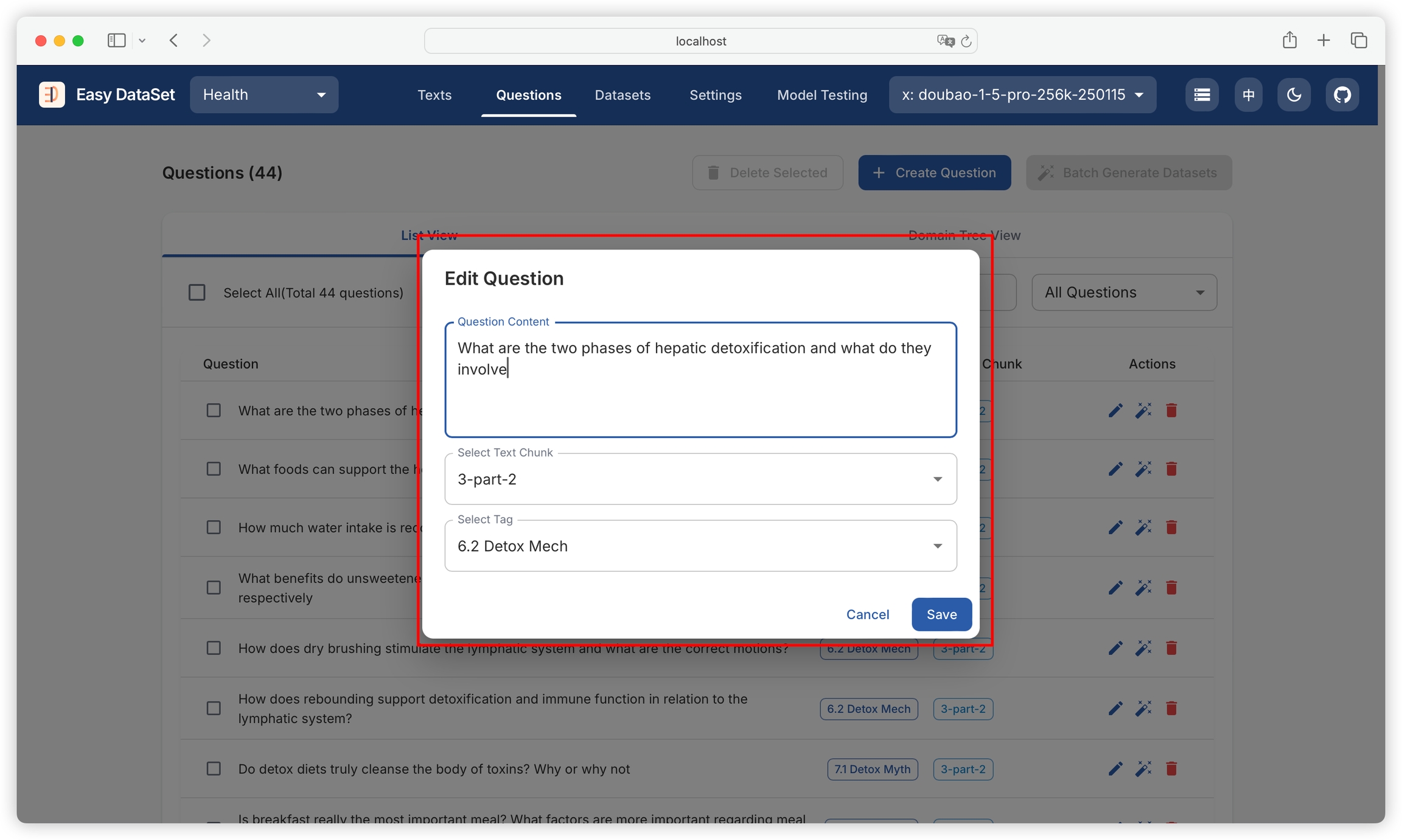
Task: Click the browser reload page icon
Action: [x=966, y=41]
